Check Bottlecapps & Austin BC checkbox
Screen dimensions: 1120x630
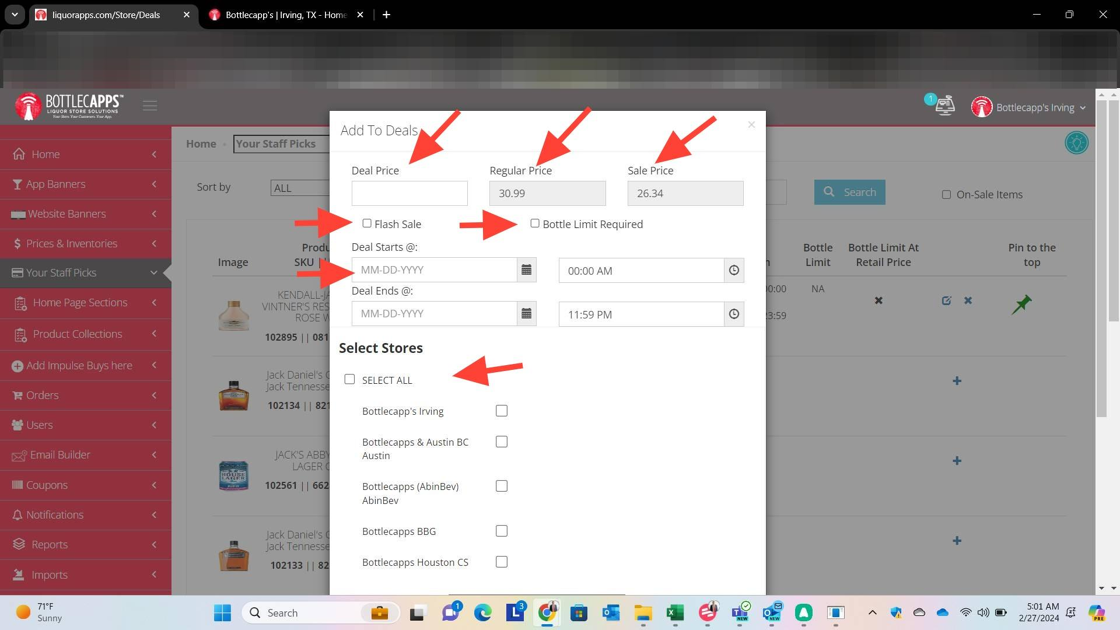[501, 441]
